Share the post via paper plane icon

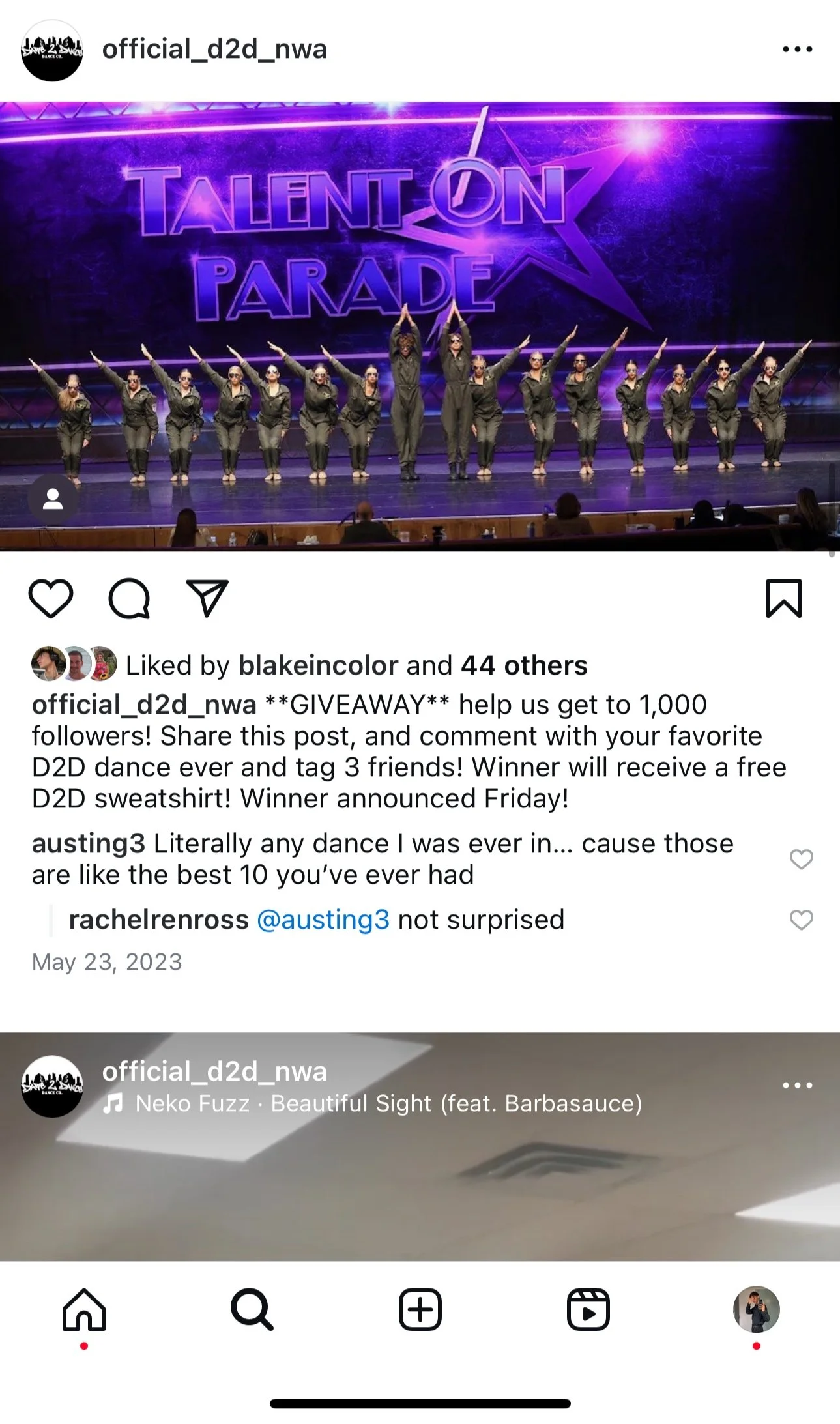pos(207,598)
